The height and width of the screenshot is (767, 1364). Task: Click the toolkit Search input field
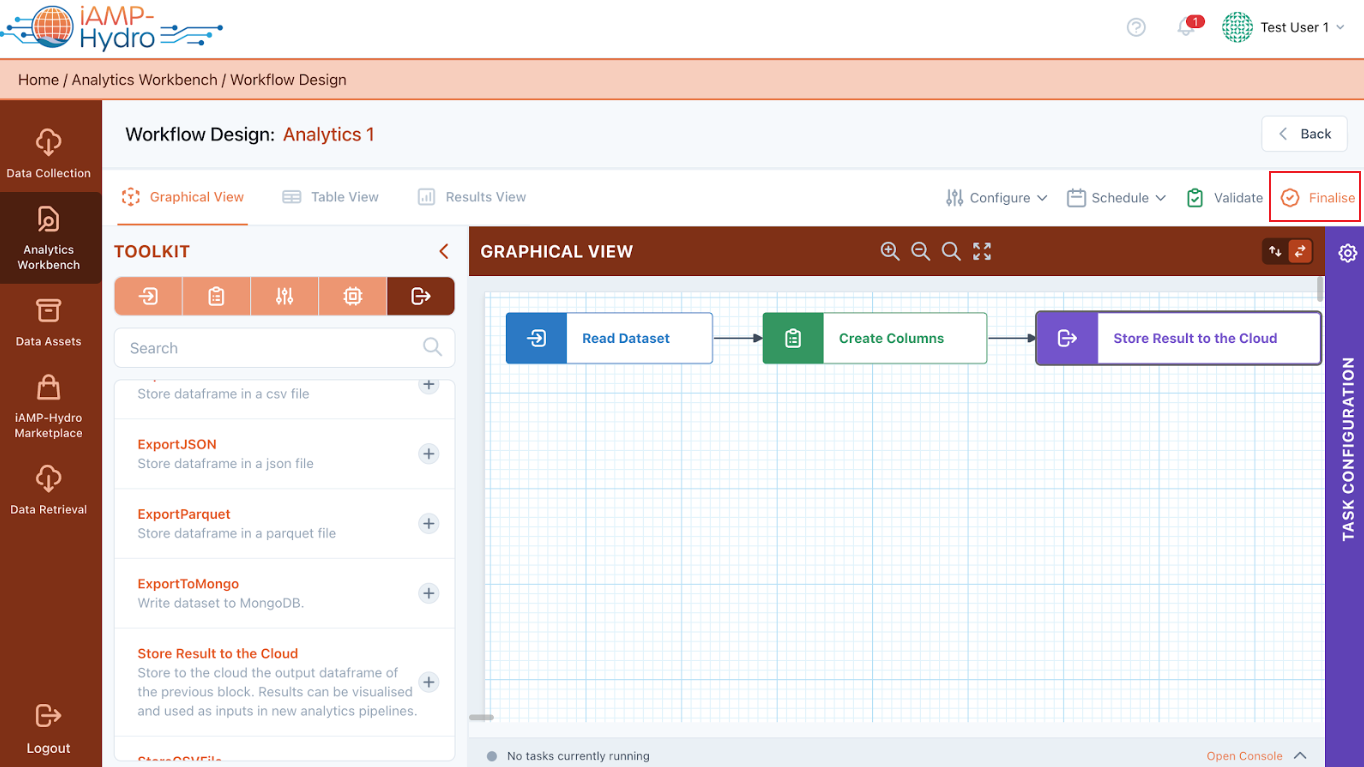point(270,348)
